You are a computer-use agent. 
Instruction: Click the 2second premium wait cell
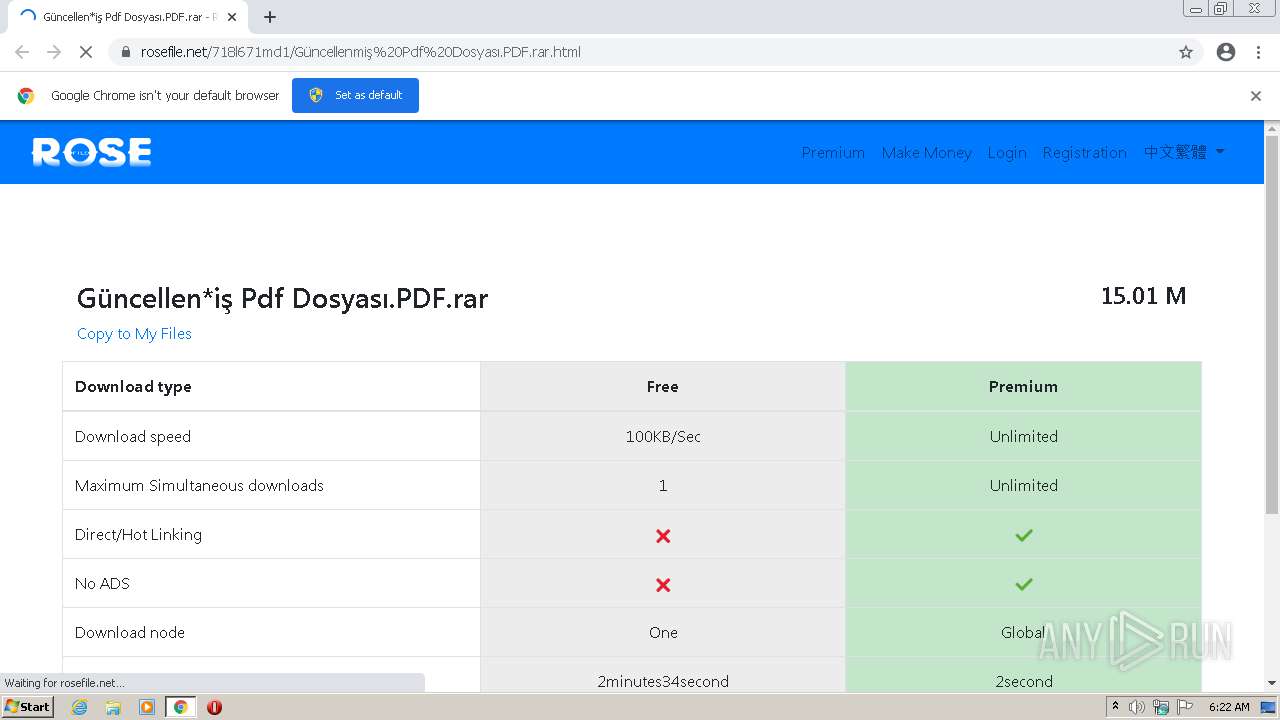coord(1023,681)
